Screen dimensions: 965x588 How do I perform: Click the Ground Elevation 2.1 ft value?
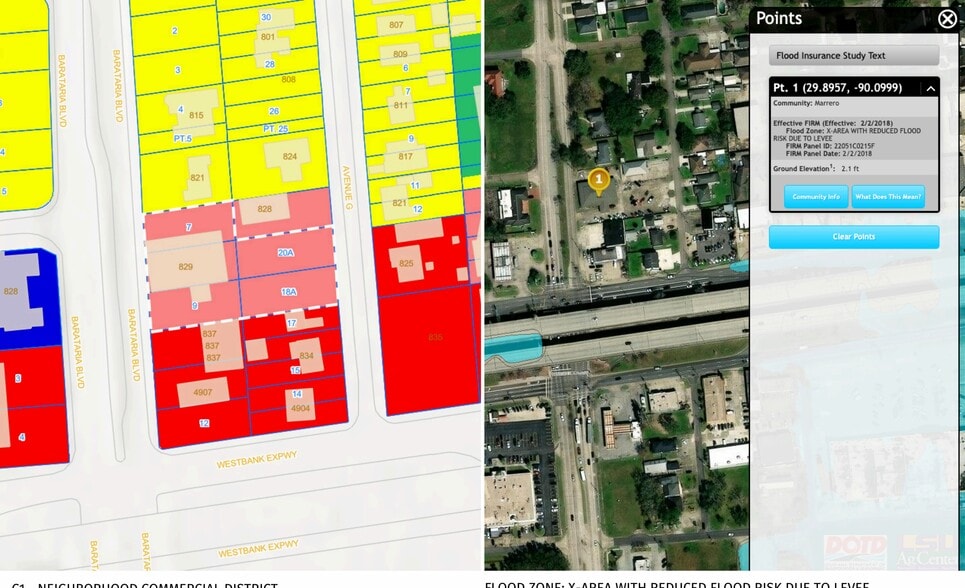[850, 169]
